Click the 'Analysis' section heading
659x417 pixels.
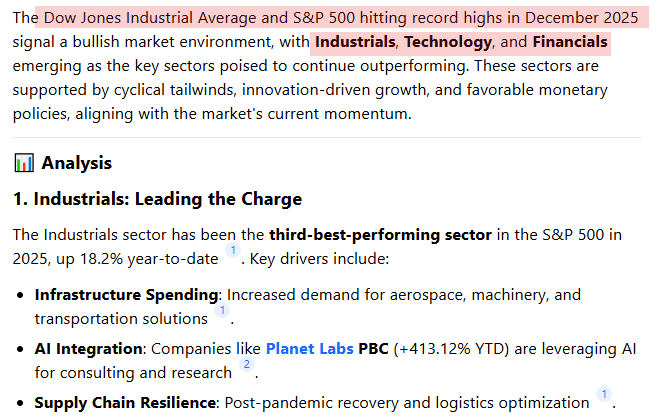click(x=76, y=163)
